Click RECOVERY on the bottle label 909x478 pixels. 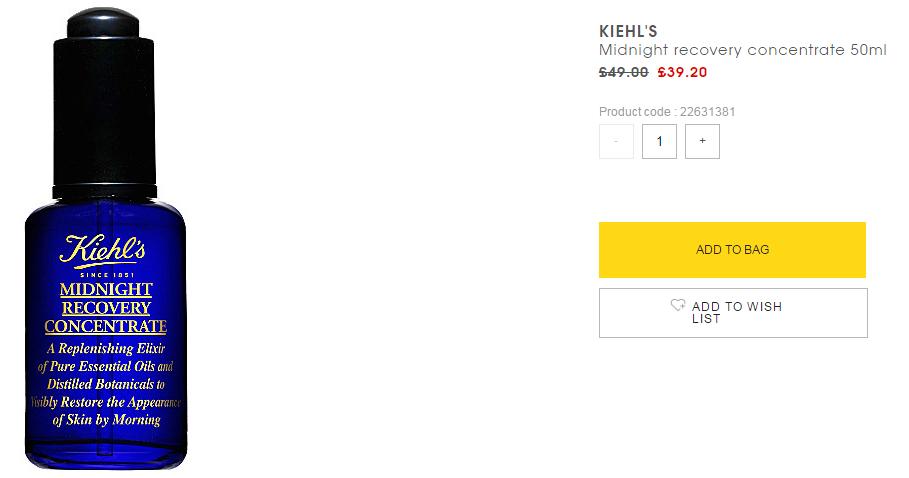click(105, 308)
